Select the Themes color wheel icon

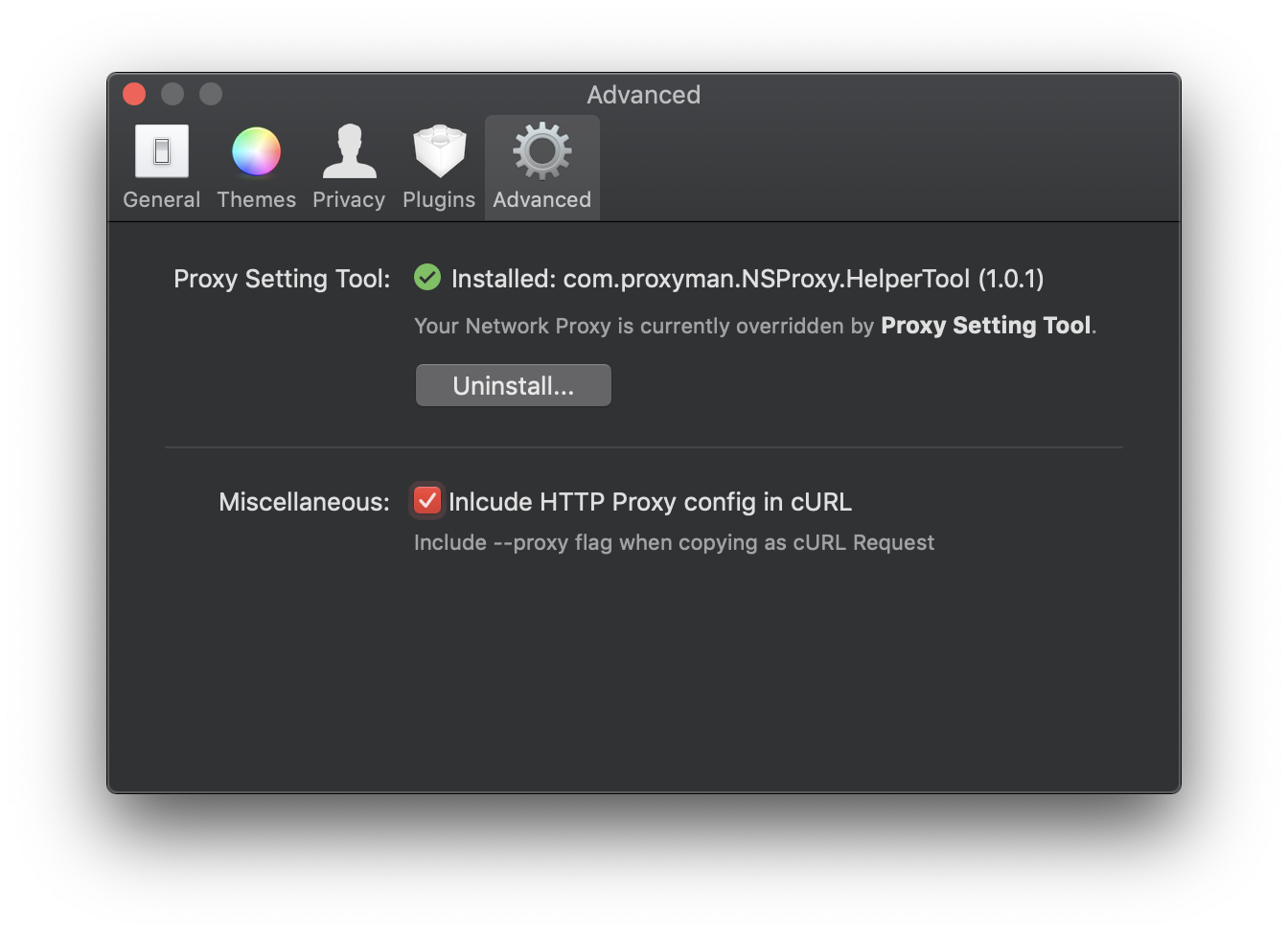(256, 151)
